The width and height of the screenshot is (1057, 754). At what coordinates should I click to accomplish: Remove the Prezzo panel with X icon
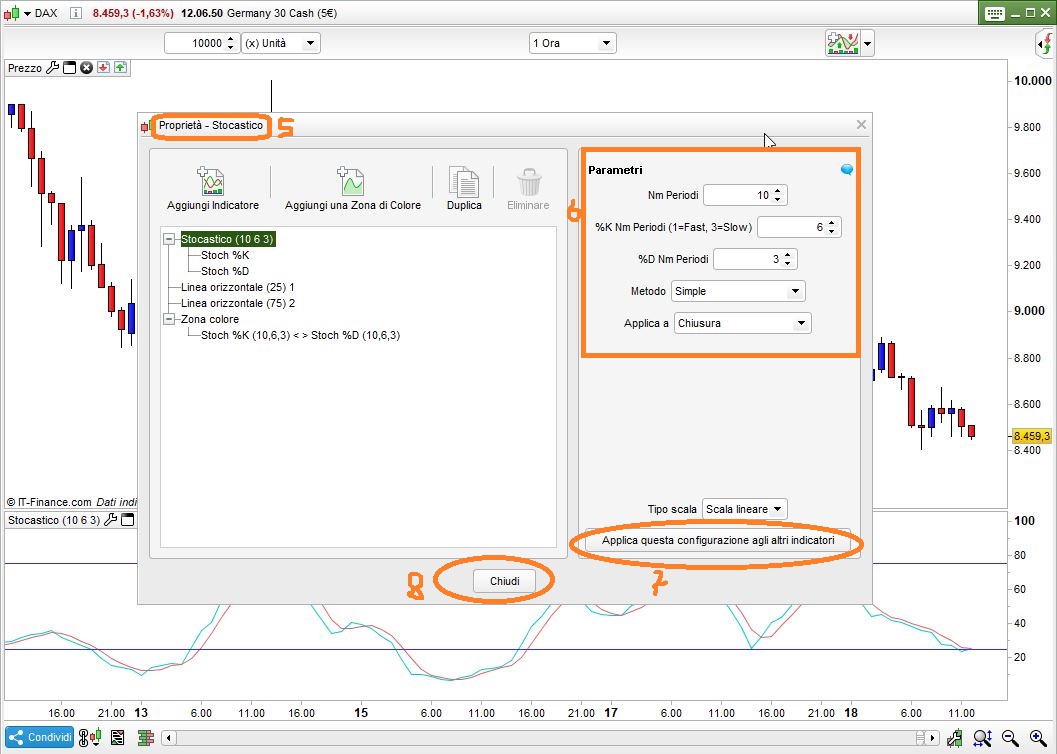click(86, 67)
